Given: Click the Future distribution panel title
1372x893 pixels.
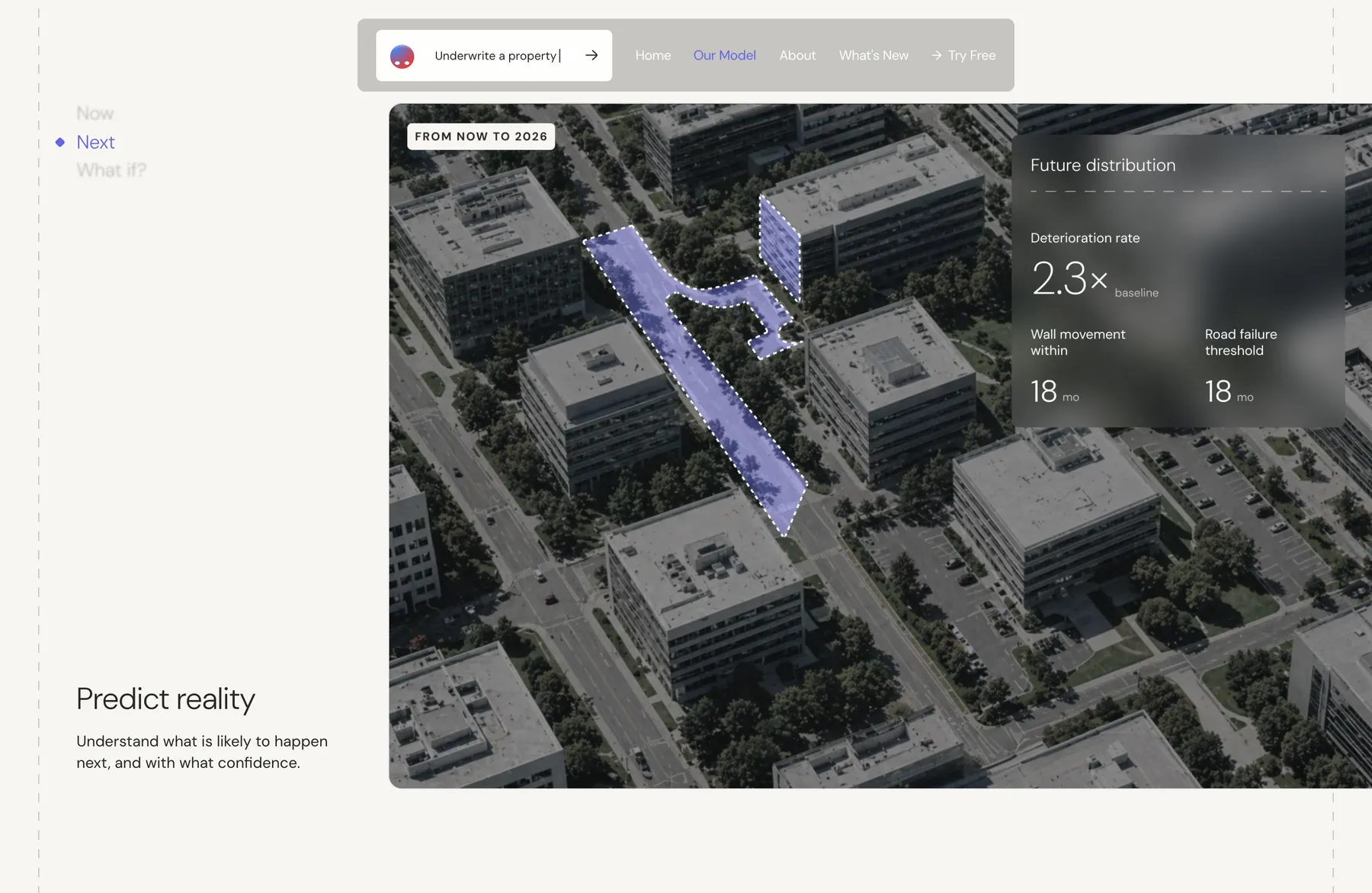Looking at the screenshot, I should pyautogui.click(x=1103, y=165).
